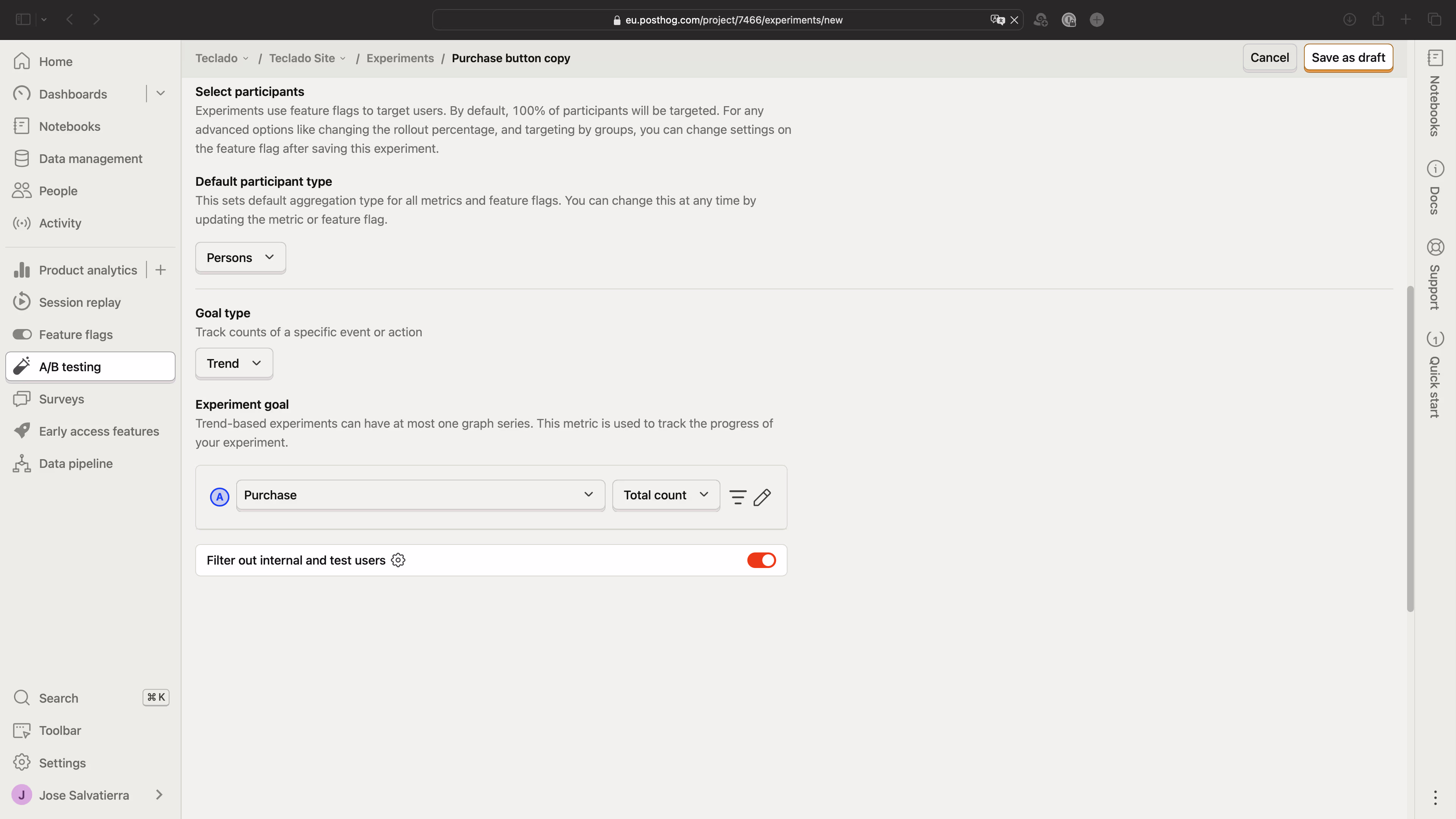1456x819 pixels.
Task: Open a new browser tab
Action: [1405, 19]
